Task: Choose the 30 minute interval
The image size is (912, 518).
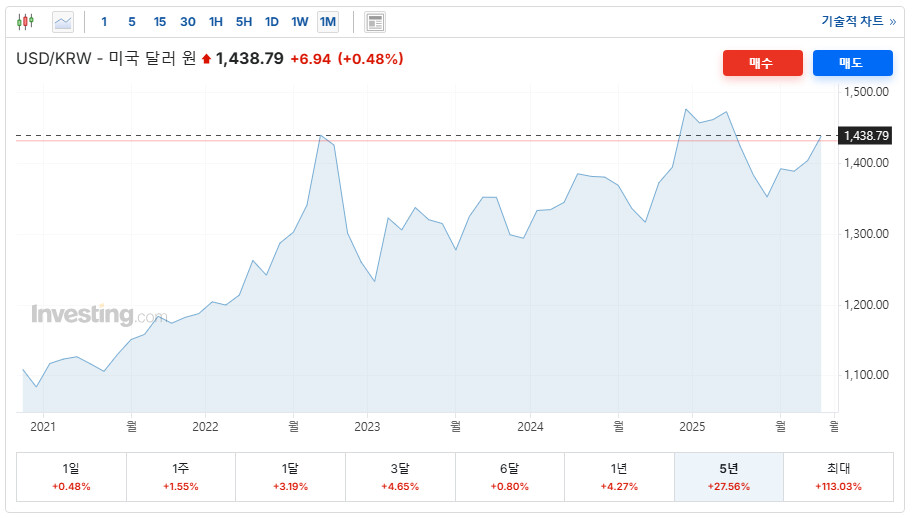Action: [x=188, y=21]
